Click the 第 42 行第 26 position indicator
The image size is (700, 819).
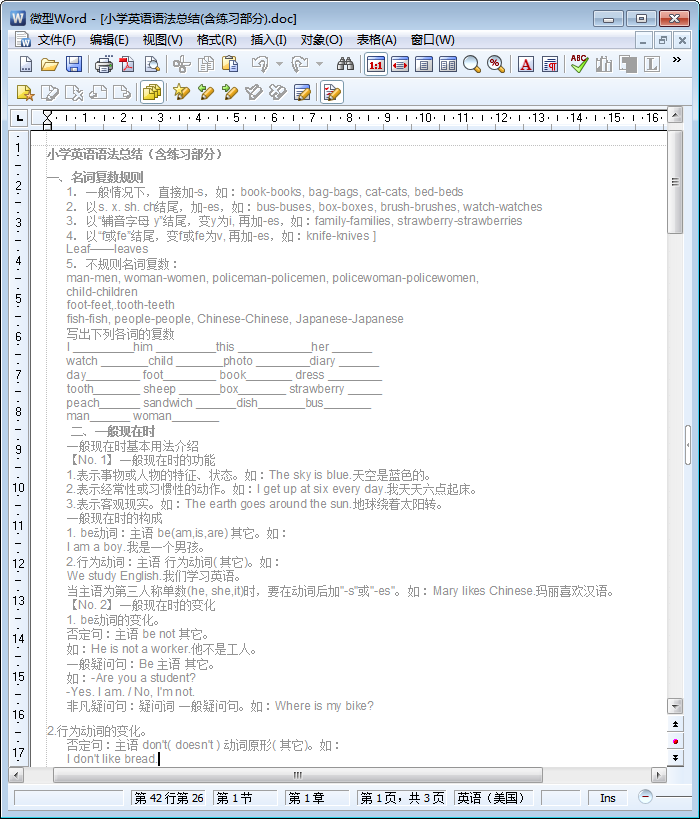168,798
